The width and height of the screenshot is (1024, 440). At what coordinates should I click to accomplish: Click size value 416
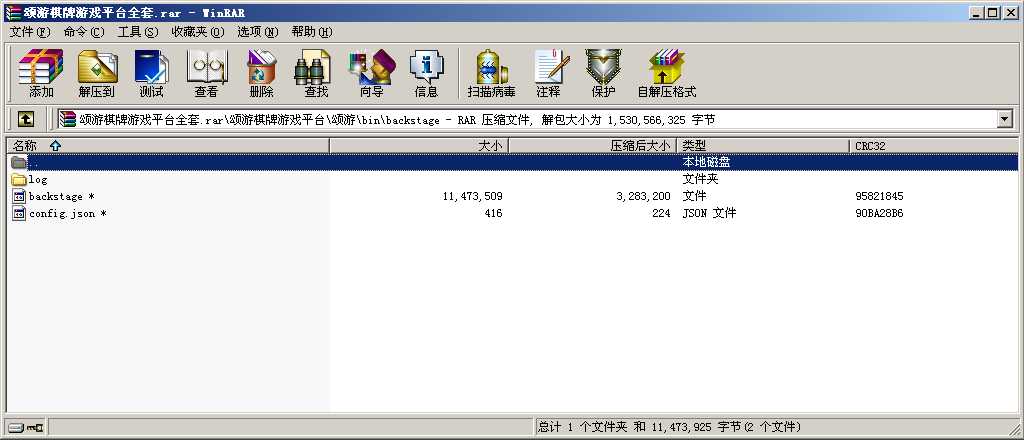click(x=492, y=213)
